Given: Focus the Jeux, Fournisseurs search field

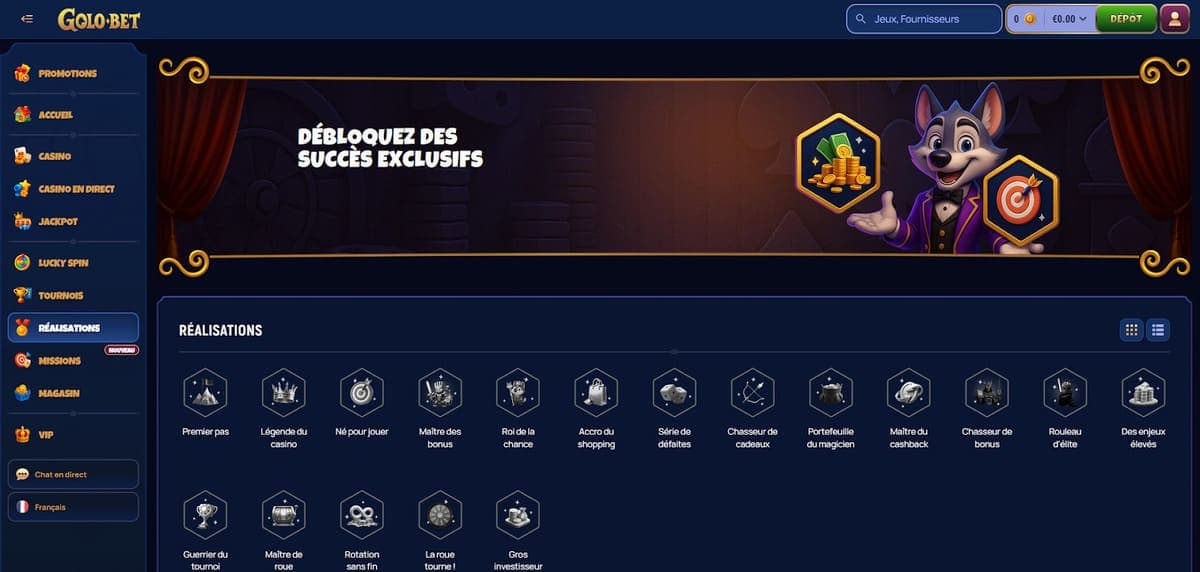Looking at the screenshot, I should 924,19.
